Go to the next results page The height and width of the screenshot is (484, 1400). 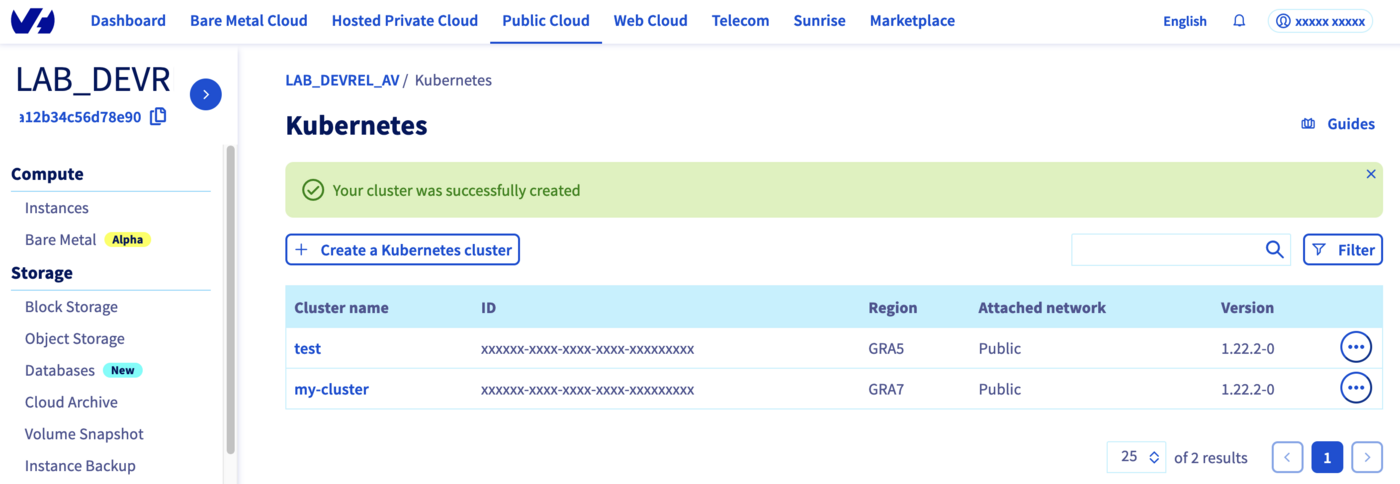tap(1367, 457)
